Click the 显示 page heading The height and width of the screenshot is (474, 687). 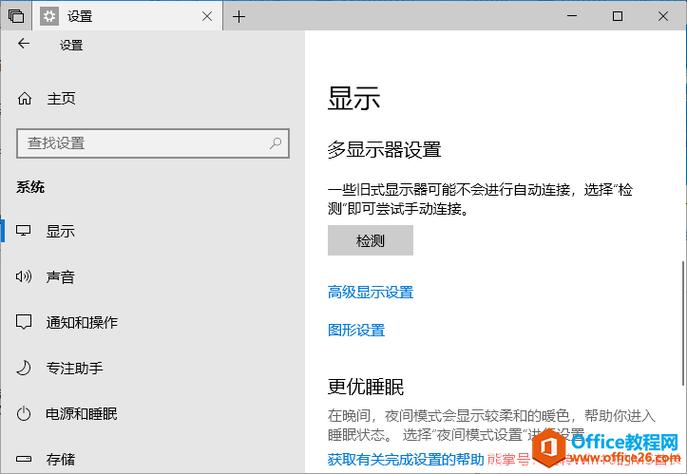[x=354, y=98]
